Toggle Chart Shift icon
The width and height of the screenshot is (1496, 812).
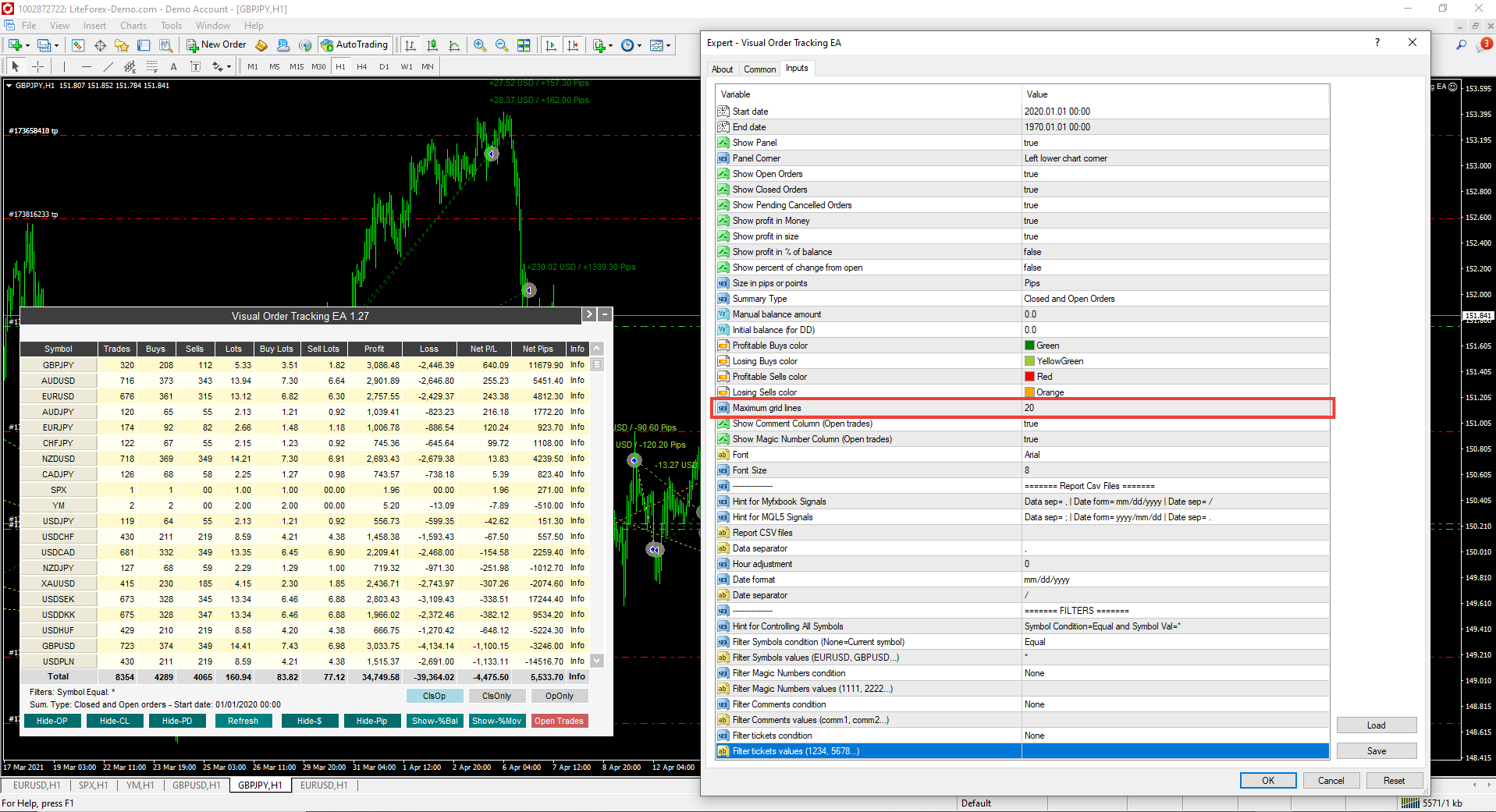[573, 45]
